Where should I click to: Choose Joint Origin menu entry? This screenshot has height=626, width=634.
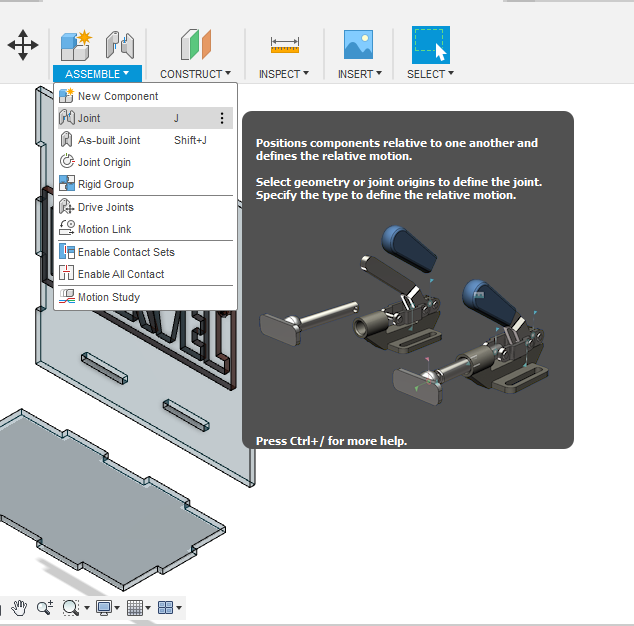(x=145, y=162)
